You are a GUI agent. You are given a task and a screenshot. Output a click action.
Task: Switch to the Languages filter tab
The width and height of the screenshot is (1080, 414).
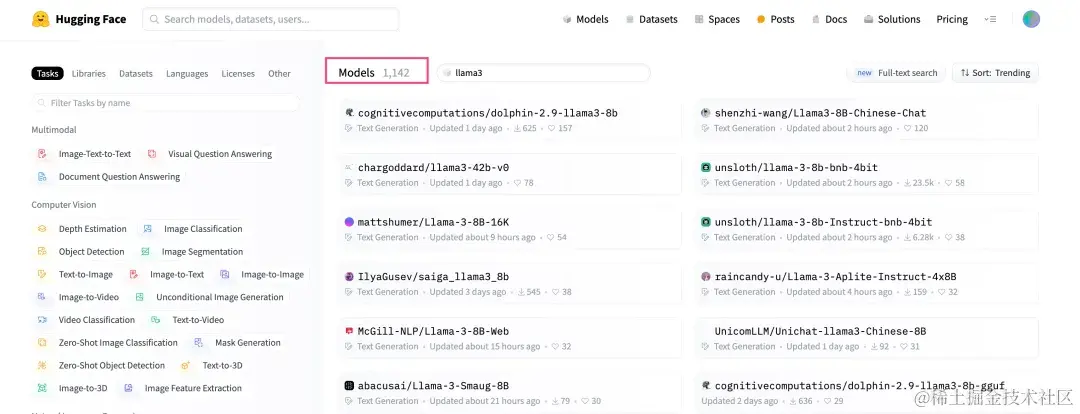187,73
